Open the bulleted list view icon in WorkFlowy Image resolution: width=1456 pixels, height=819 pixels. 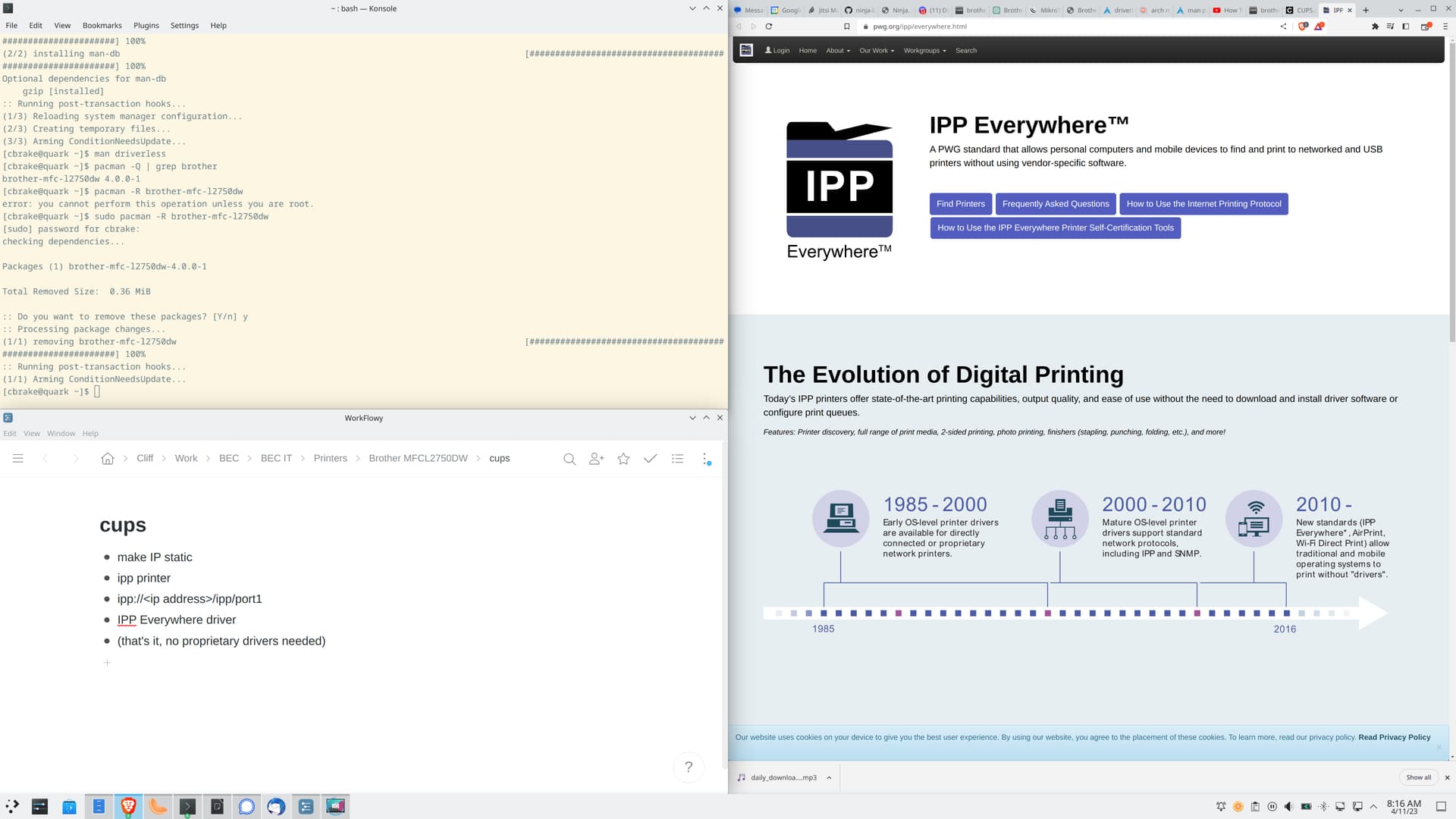[x=677, y=459]
